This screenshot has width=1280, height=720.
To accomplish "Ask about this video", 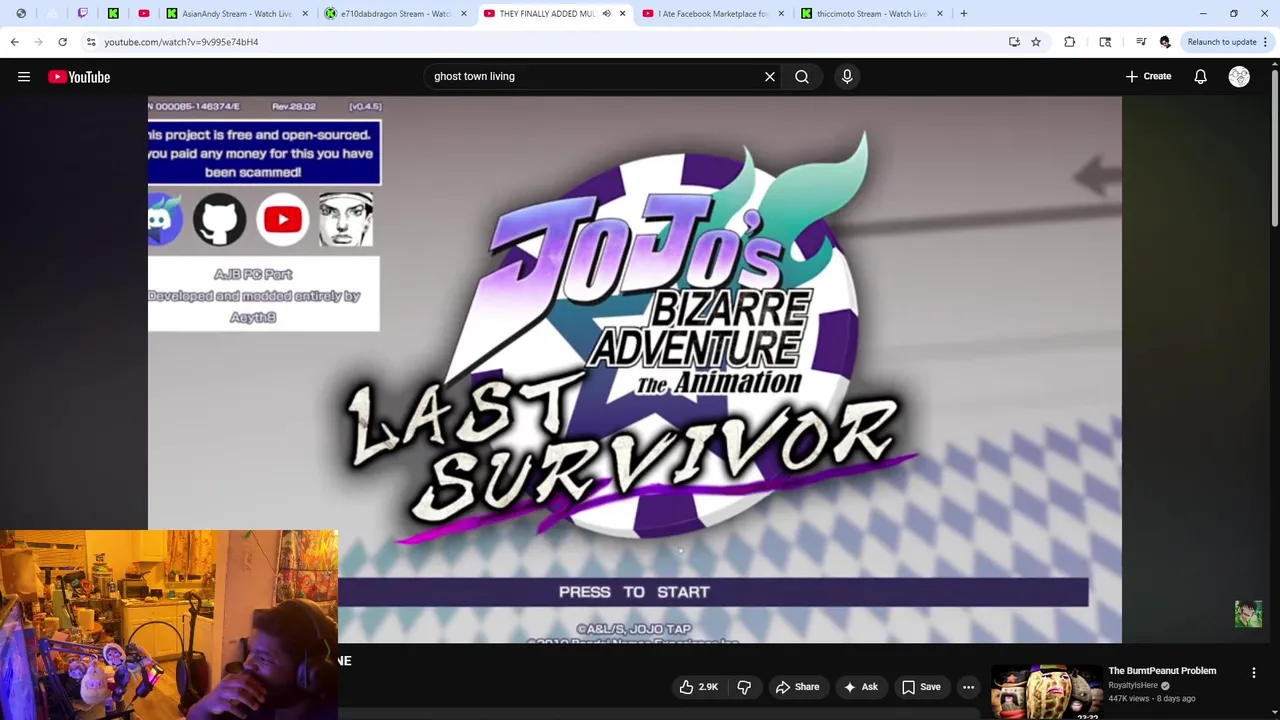I will pos(860,687).
